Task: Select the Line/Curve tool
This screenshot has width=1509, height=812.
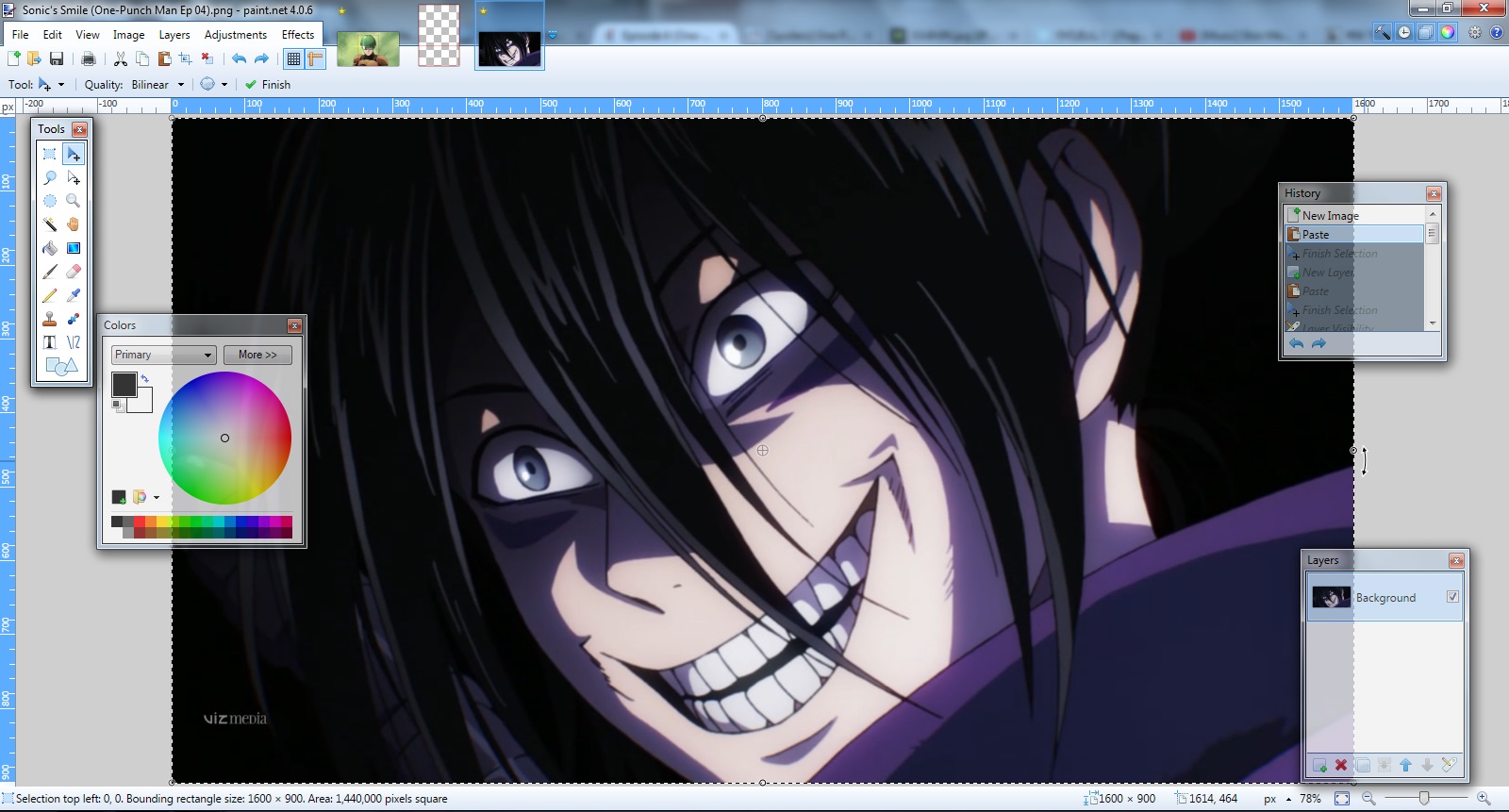Action: click(x=74, y=342)
